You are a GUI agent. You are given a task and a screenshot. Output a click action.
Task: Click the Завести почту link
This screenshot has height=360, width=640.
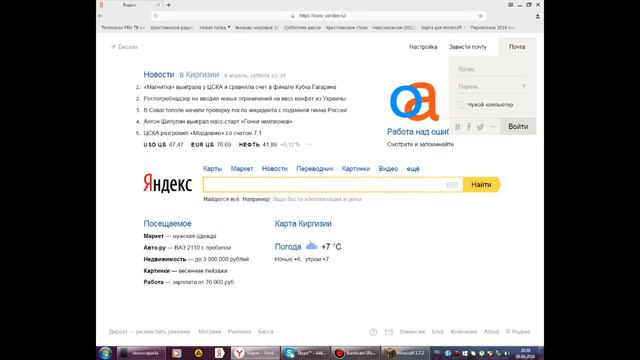click(468, 47)
